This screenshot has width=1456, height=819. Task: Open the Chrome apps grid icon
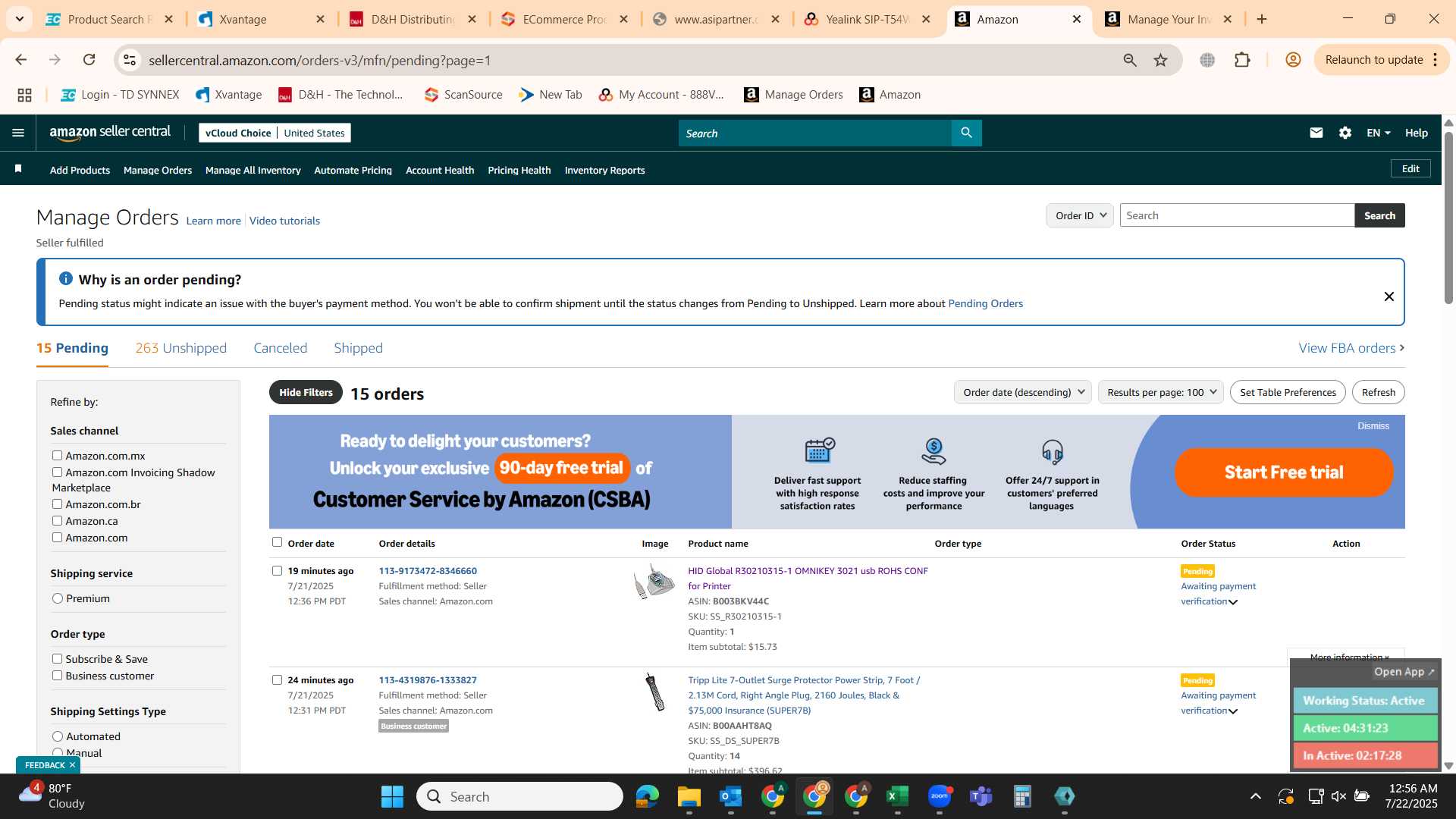[x=24, y=95]
